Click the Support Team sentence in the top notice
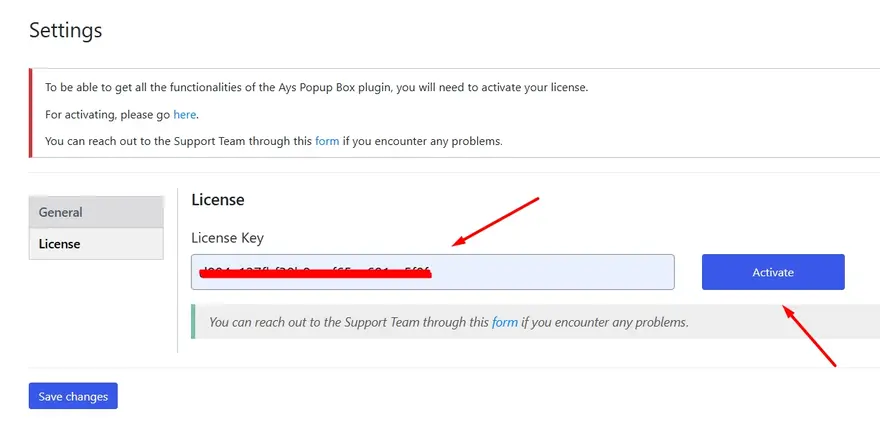This screenshot has width=880, height=445. [180, 141]
